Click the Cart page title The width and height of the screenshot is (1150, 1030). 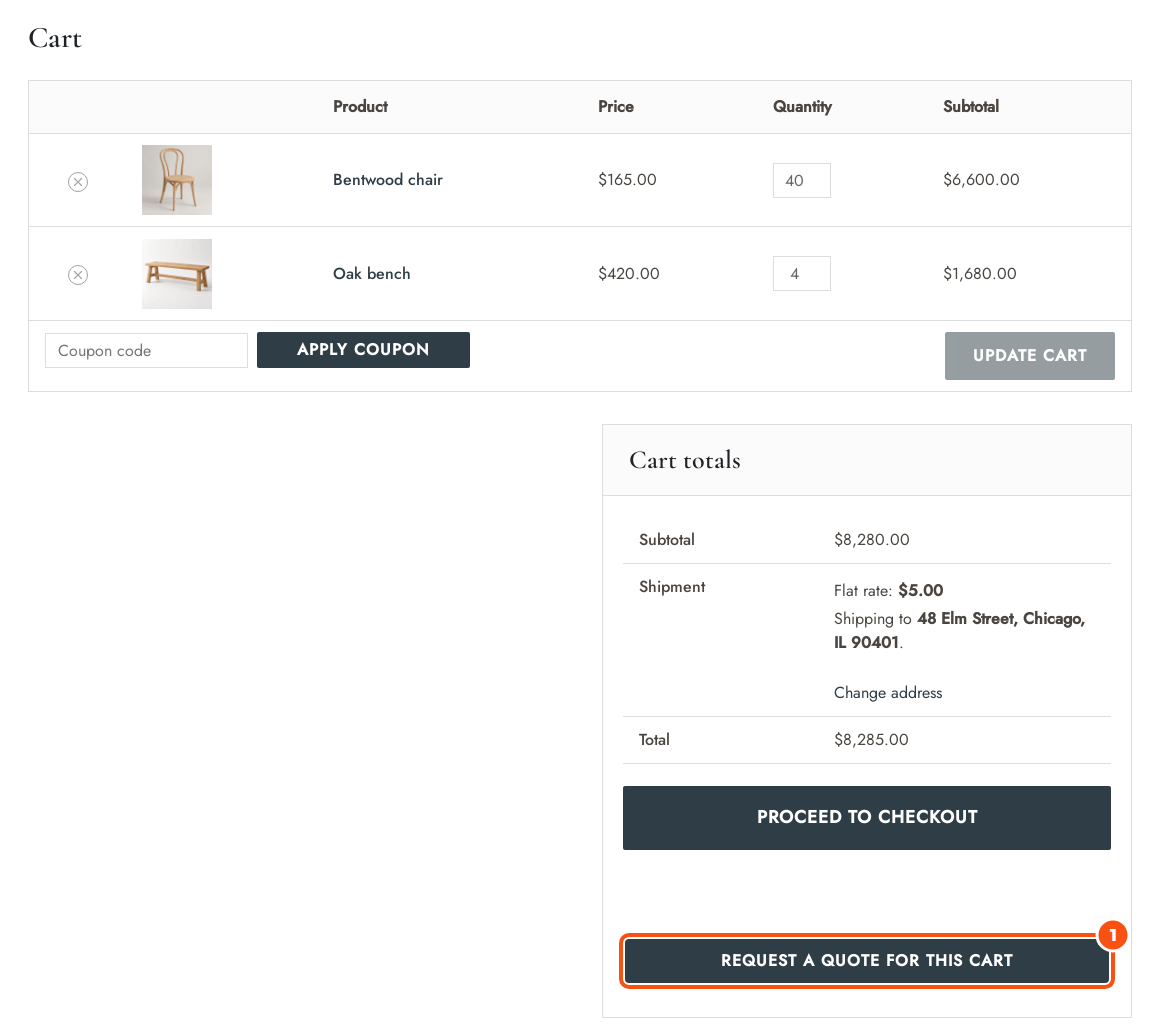pos(55,38)
